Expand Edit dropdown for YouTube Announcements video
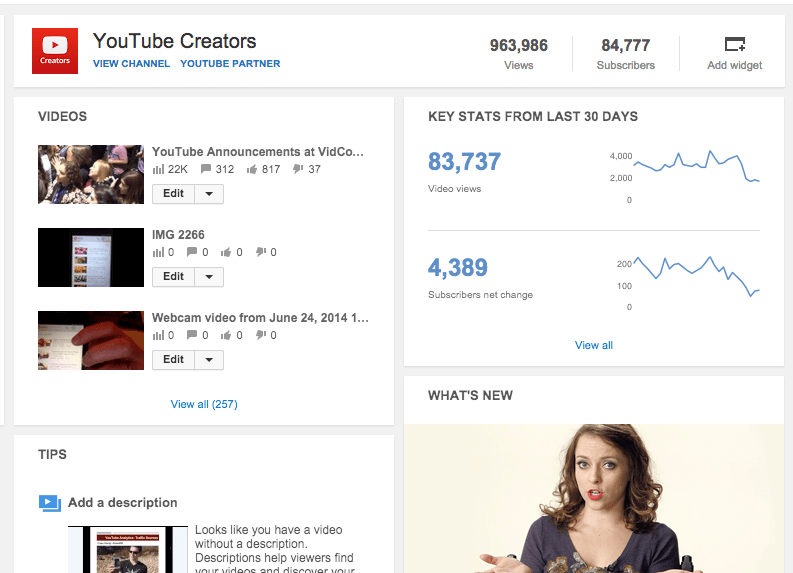The image size is (793, 573). 209,194
